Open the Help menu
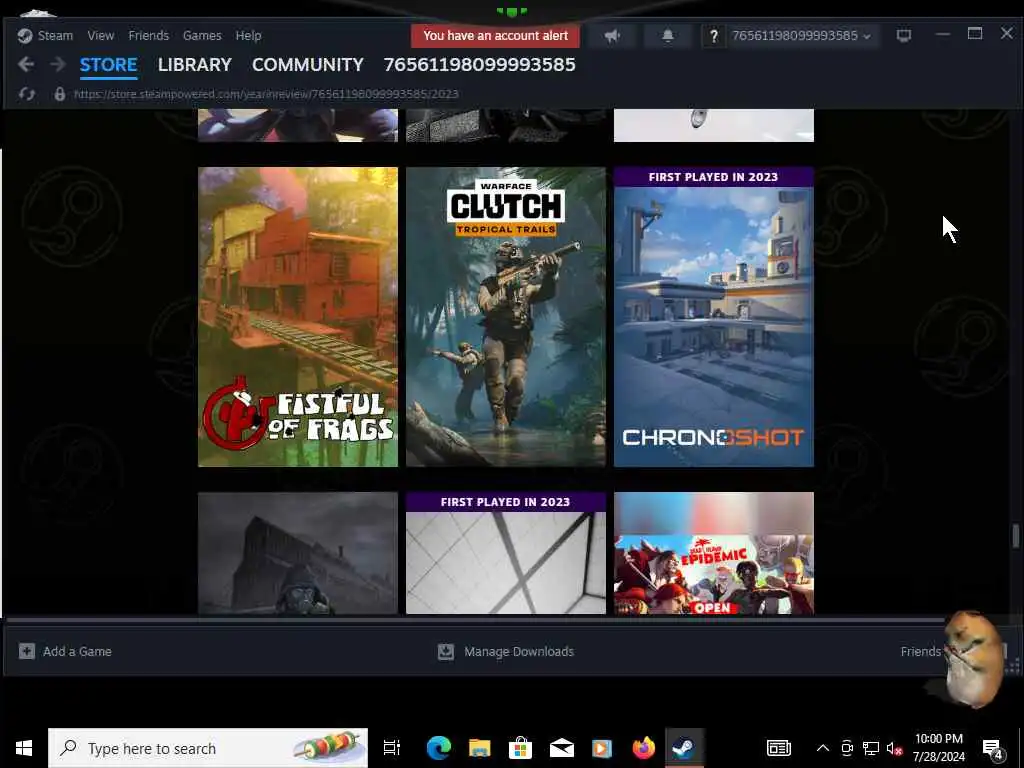 (x=248, y=35)
